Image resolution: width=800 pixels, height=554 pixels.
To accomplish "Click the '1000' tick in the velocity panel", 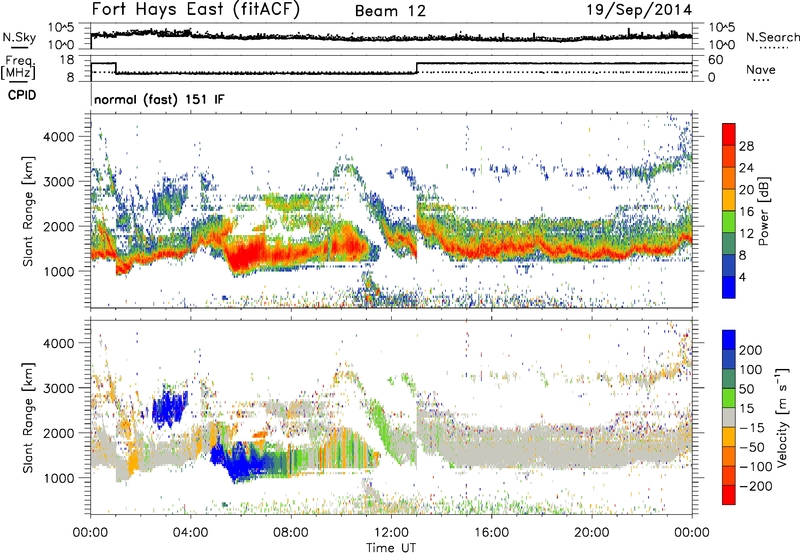I will click(x=58, y=478).
